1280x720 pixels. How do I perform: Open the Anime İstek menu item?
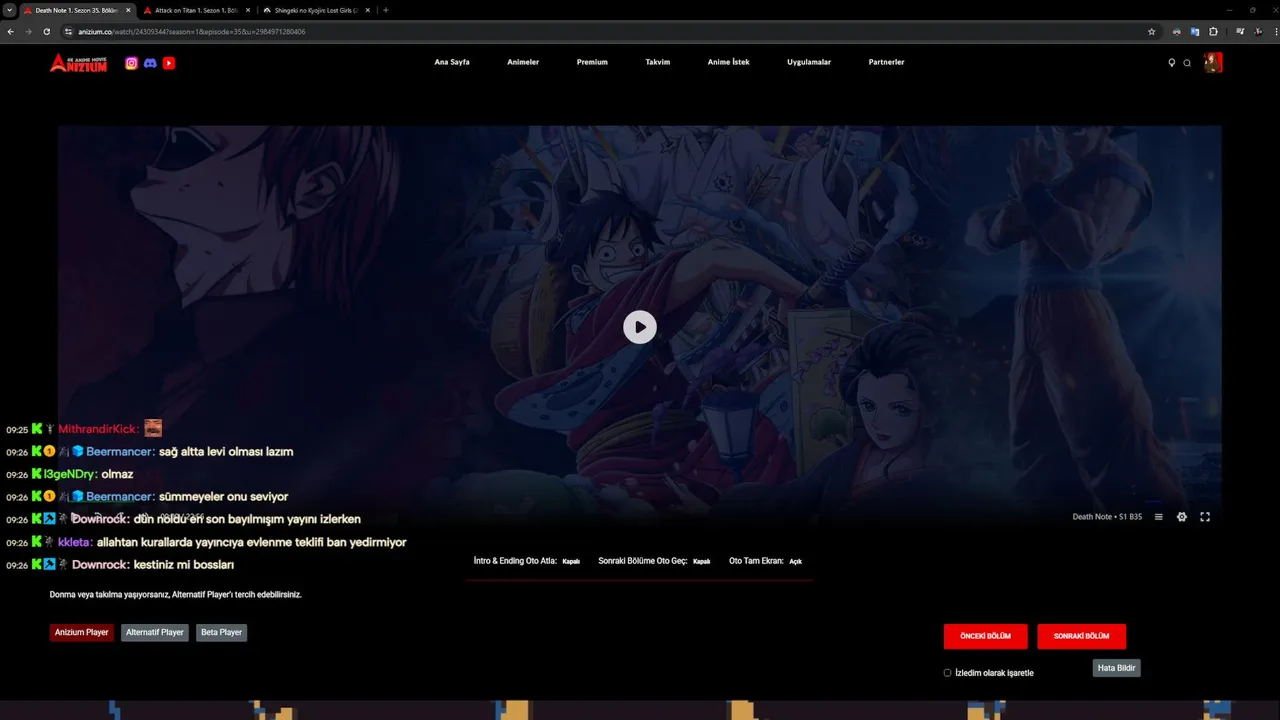click(728, 62)
